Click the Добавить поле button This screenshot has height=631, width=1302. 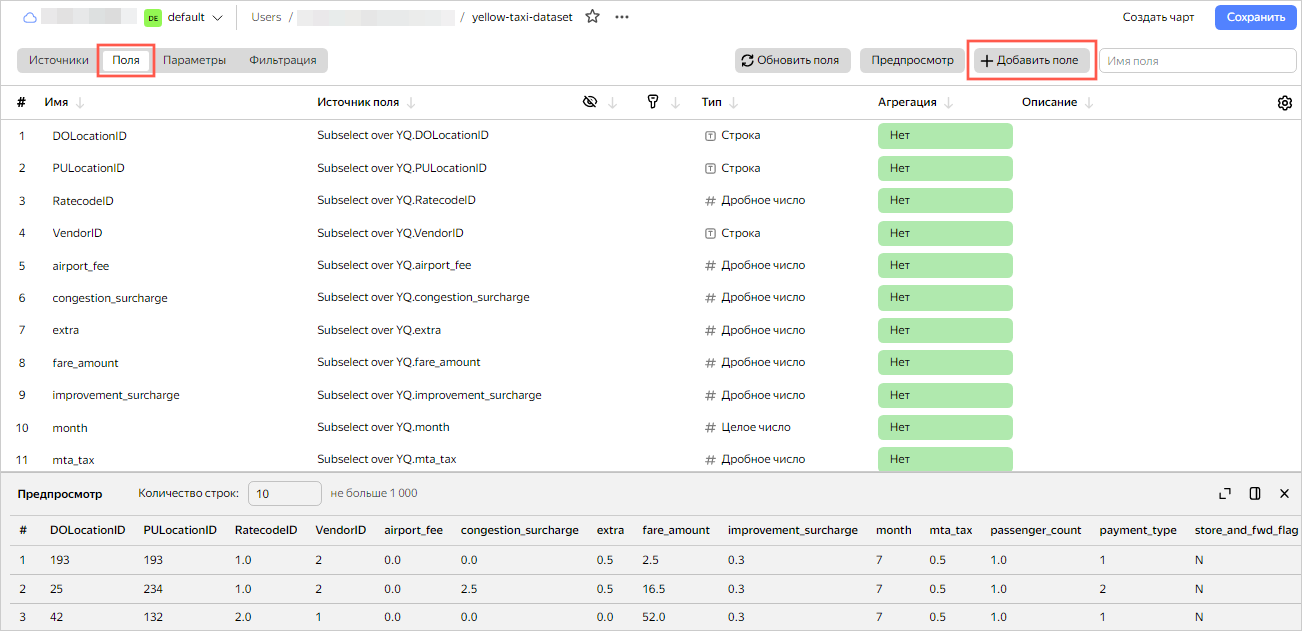pyautogui.click(x=1031, y=60)
